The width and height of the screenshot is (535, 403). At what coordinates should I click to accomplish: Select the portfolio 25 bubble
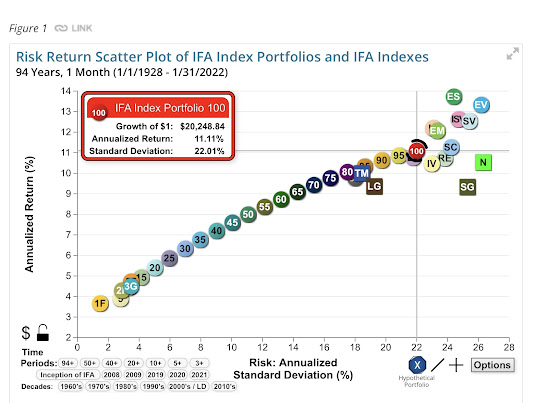pyautogui.click(x=169, y=258)
